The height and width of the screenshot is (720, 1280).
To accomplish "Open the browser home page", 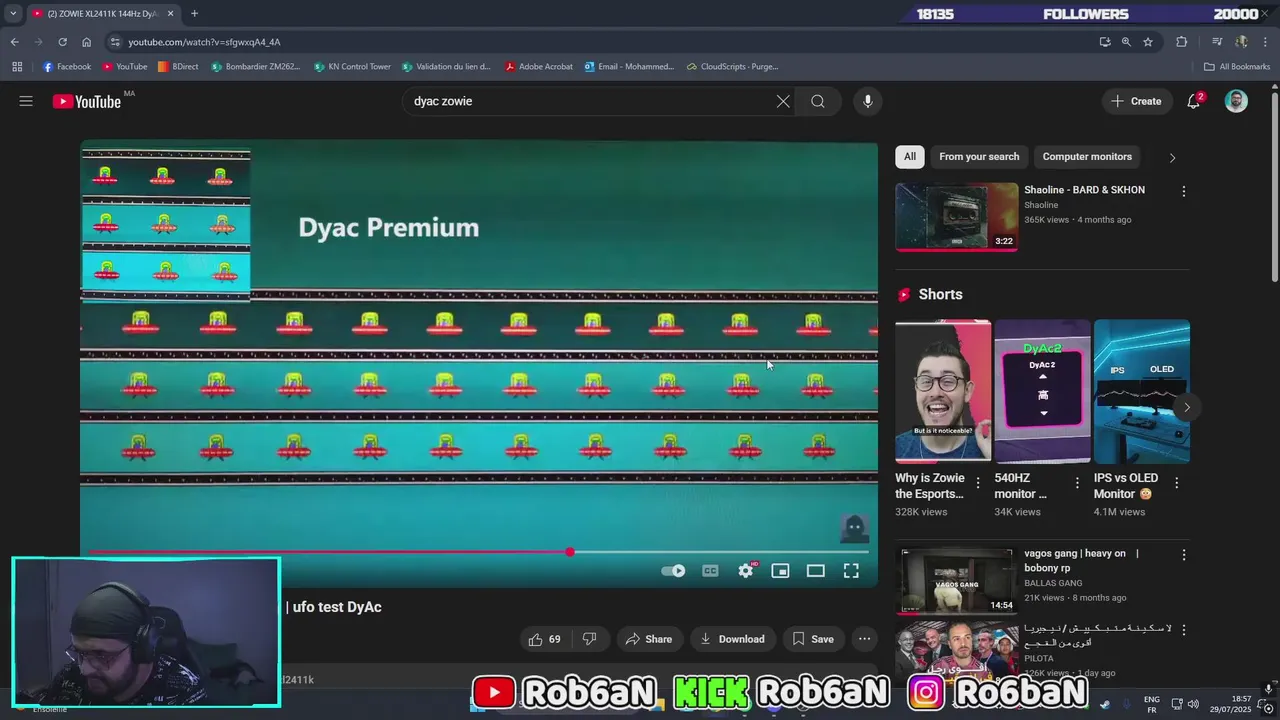I will coord(86,42).
